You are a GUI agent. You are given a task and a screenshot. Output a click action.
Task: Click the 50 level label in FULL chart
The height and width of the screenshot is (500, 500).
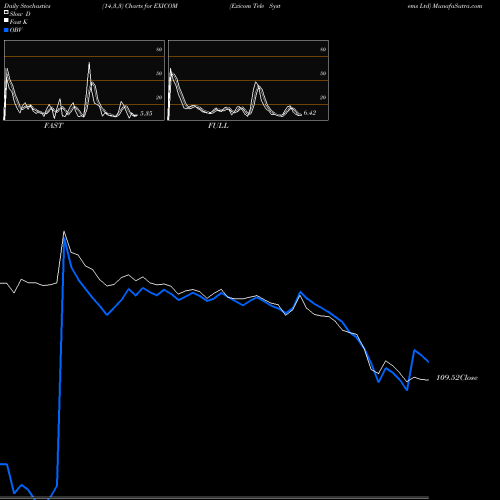coord(323,73)
